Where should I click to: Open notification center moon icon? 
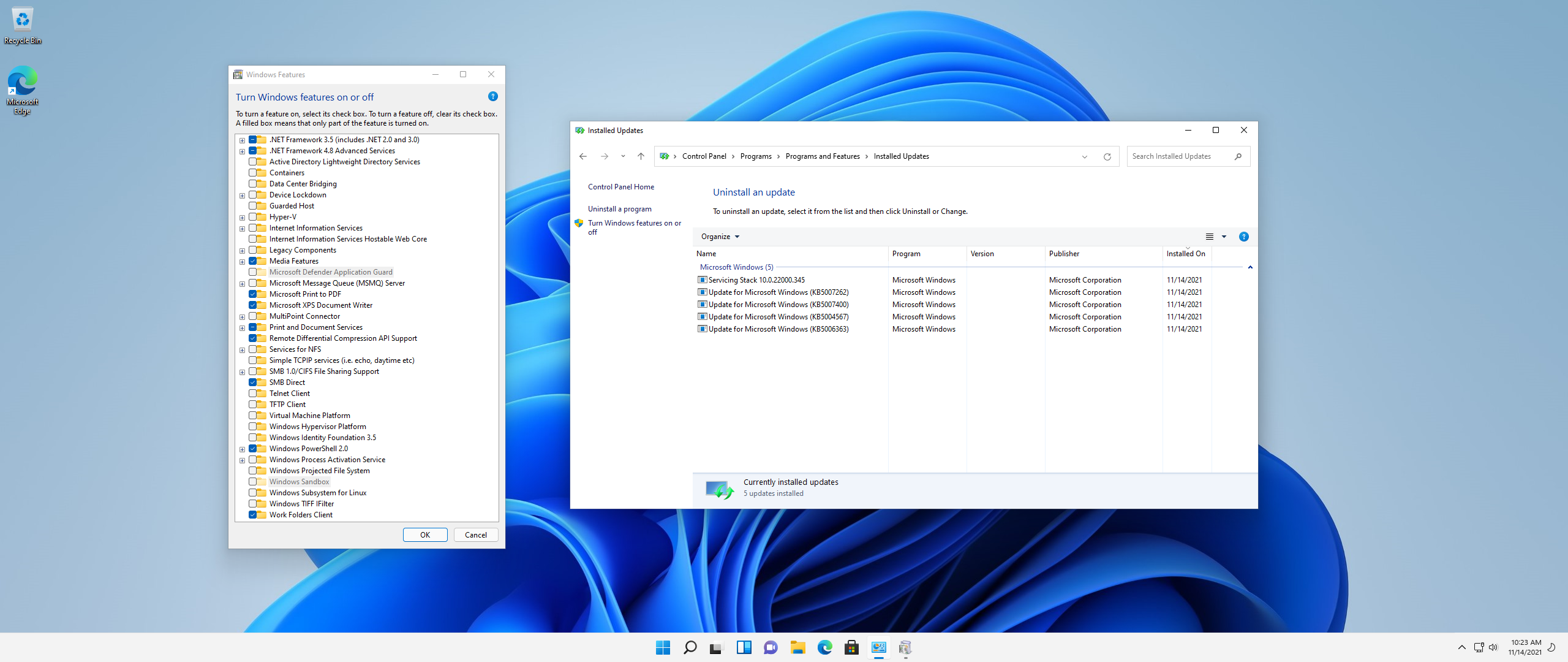(1551, 647)
